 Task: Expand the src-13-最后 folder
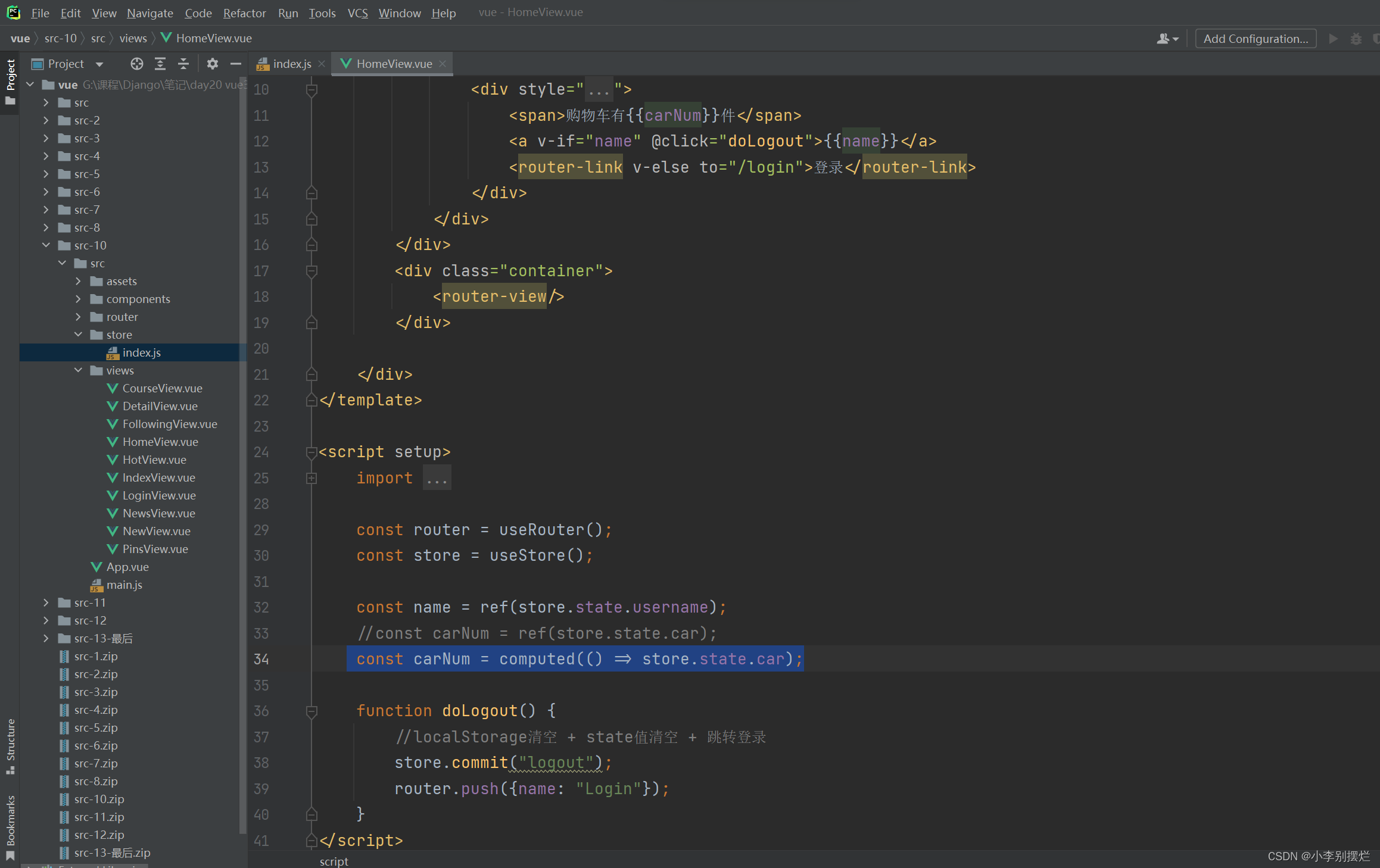(46, 638)
